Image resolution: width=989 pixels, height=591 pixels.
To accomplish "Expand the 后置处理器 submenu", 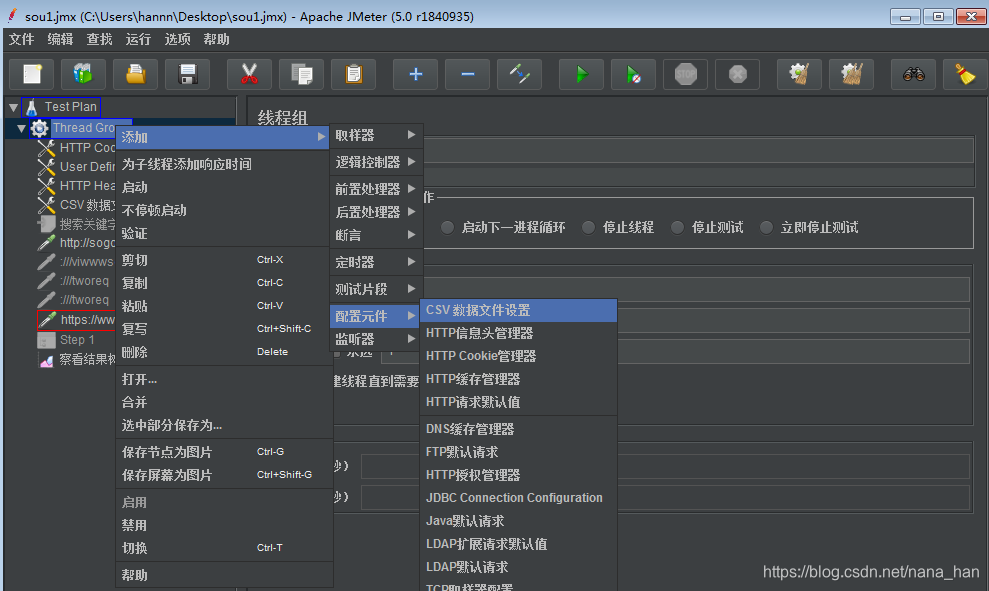I will [x=376, y=212].
